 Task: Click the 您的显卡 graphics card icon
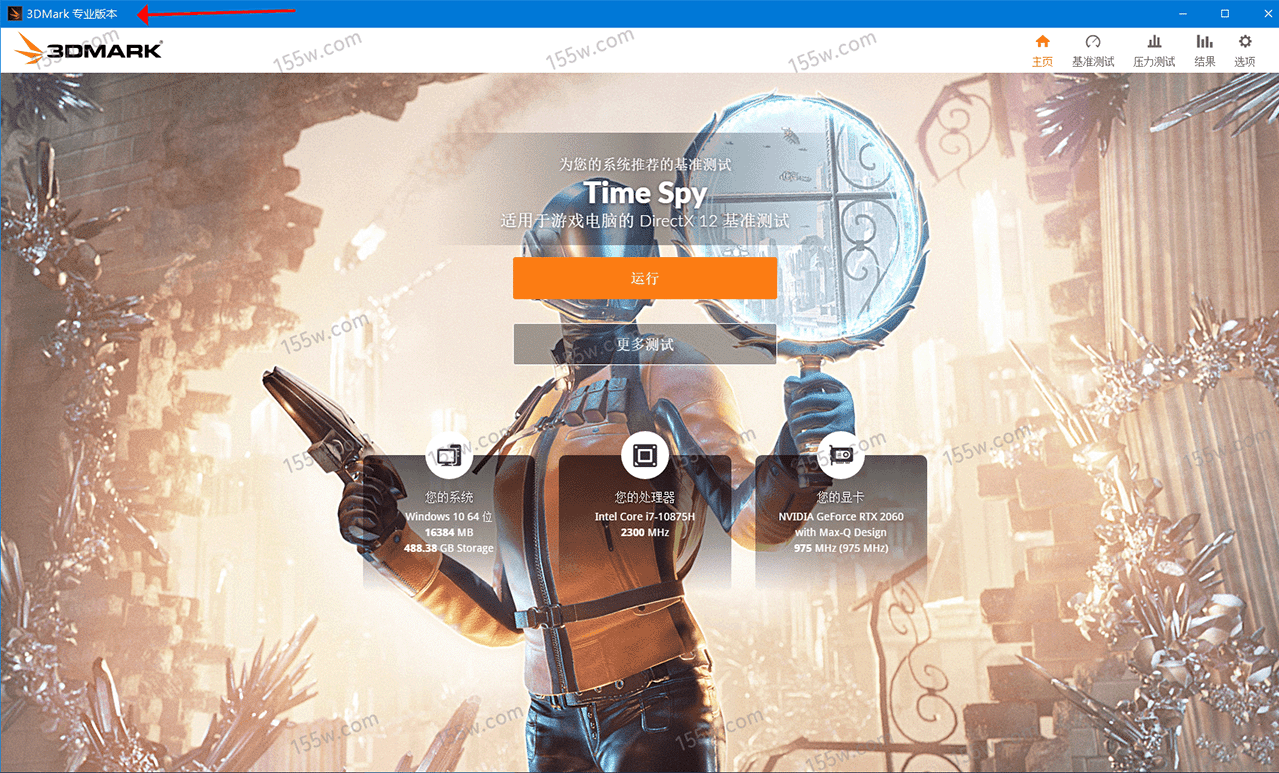tap(841, 456)
